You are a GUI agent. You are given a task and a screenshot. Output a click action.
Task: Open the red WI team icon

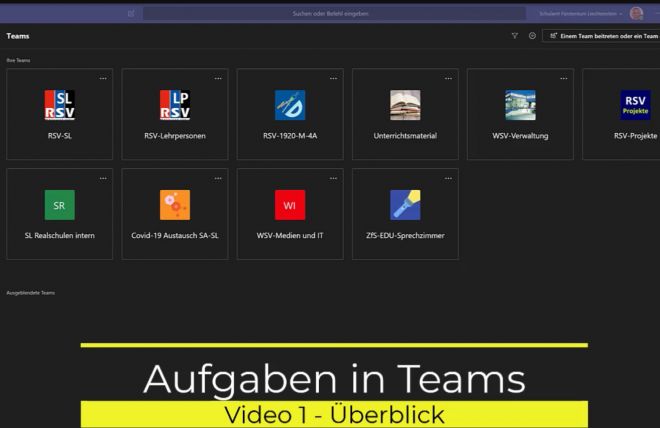pyautogui.click(x=290, y=205)
